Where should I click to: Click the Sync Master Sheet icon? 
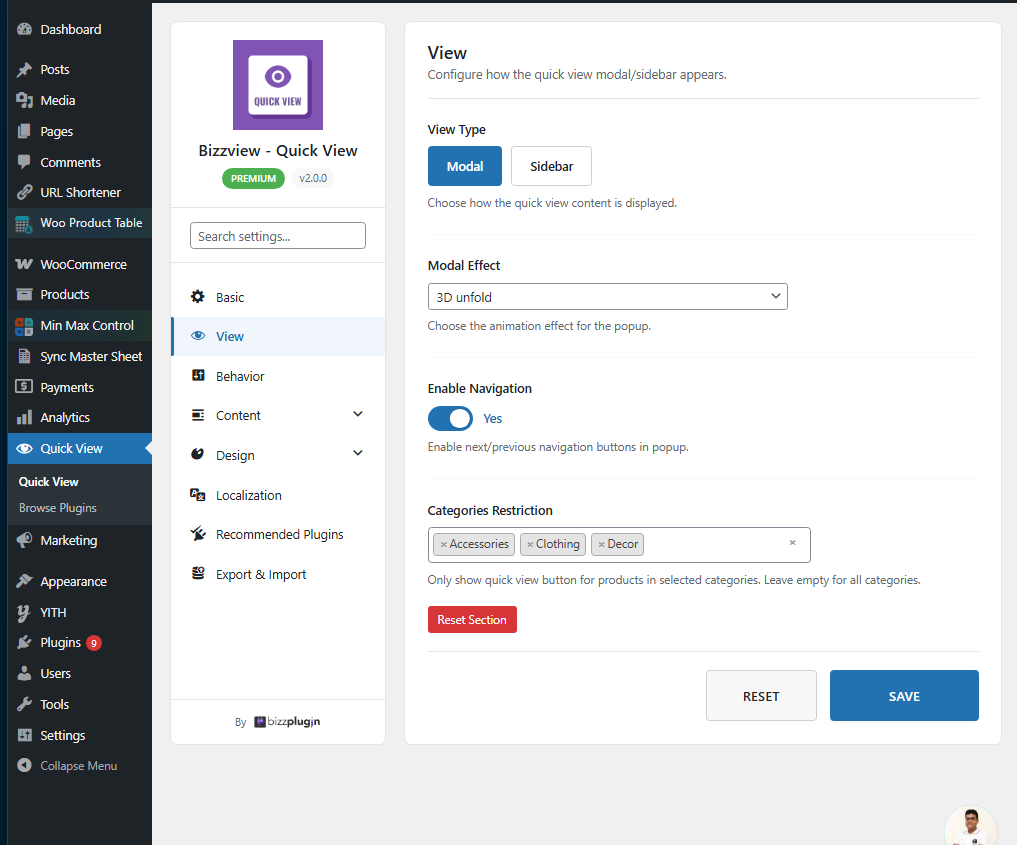(24, 357)
